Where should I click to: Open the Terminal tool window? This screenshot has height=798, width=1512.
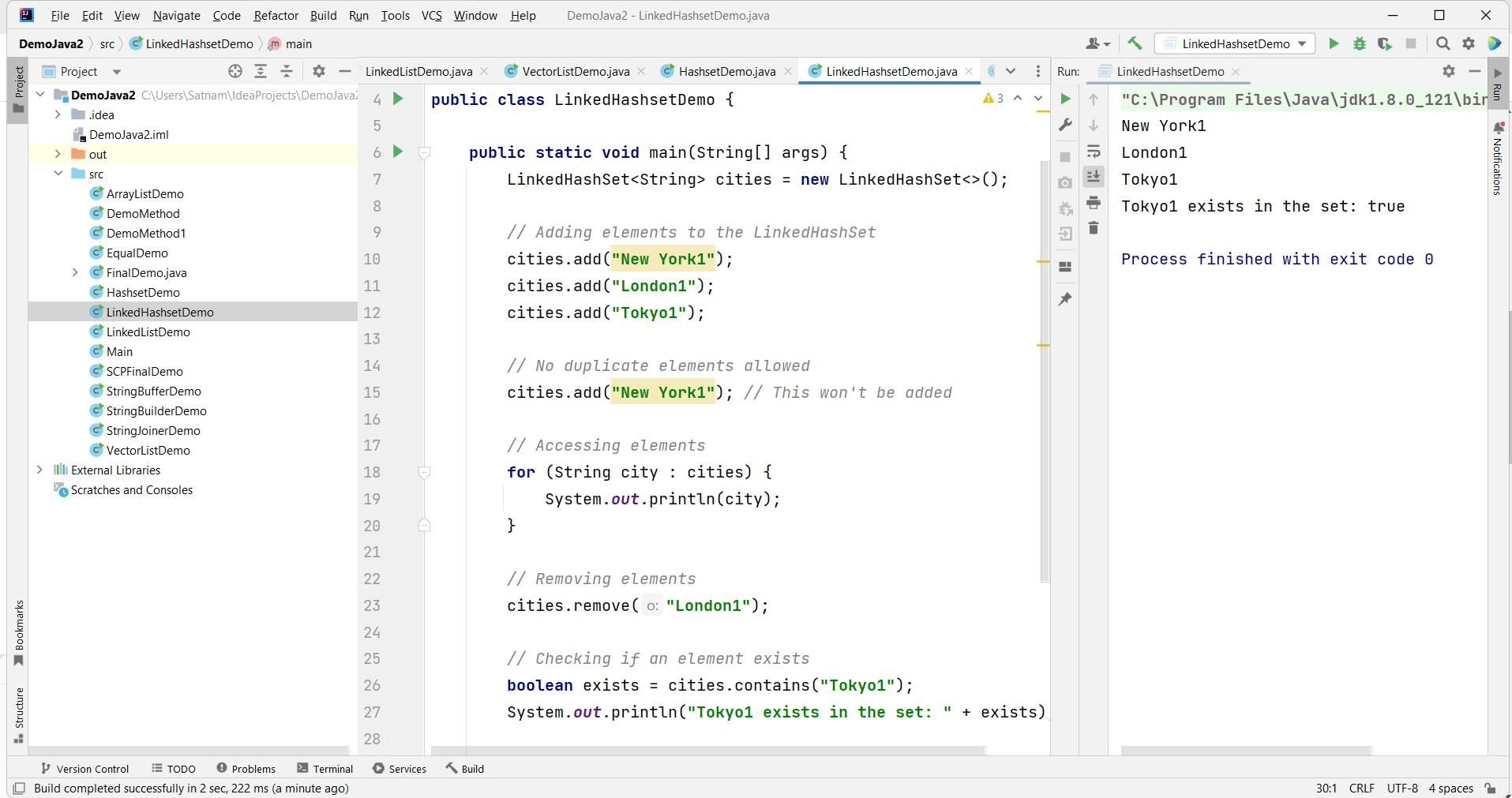(325, 768)
